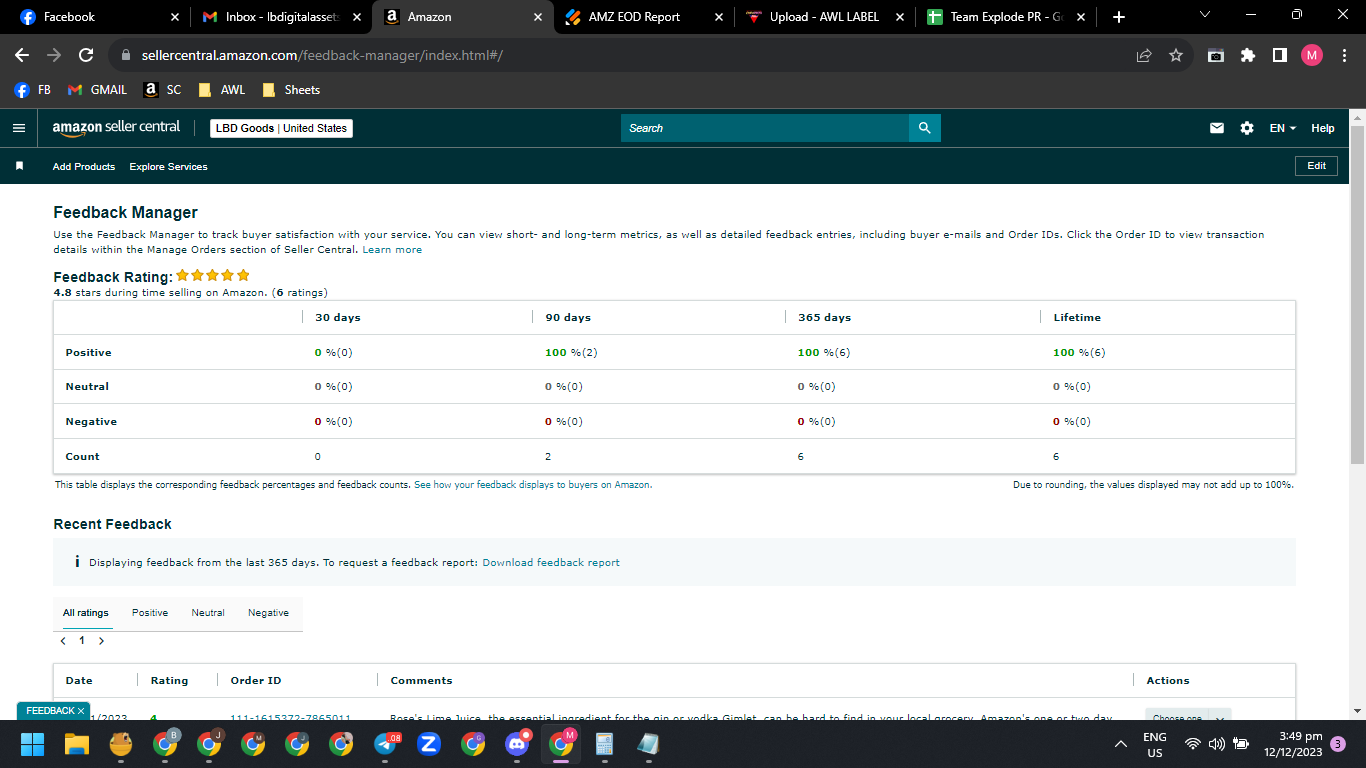Open Chrome tab search chevron
The image size is (1366, 768).
pyautogui.click(x=1204, y=15)
